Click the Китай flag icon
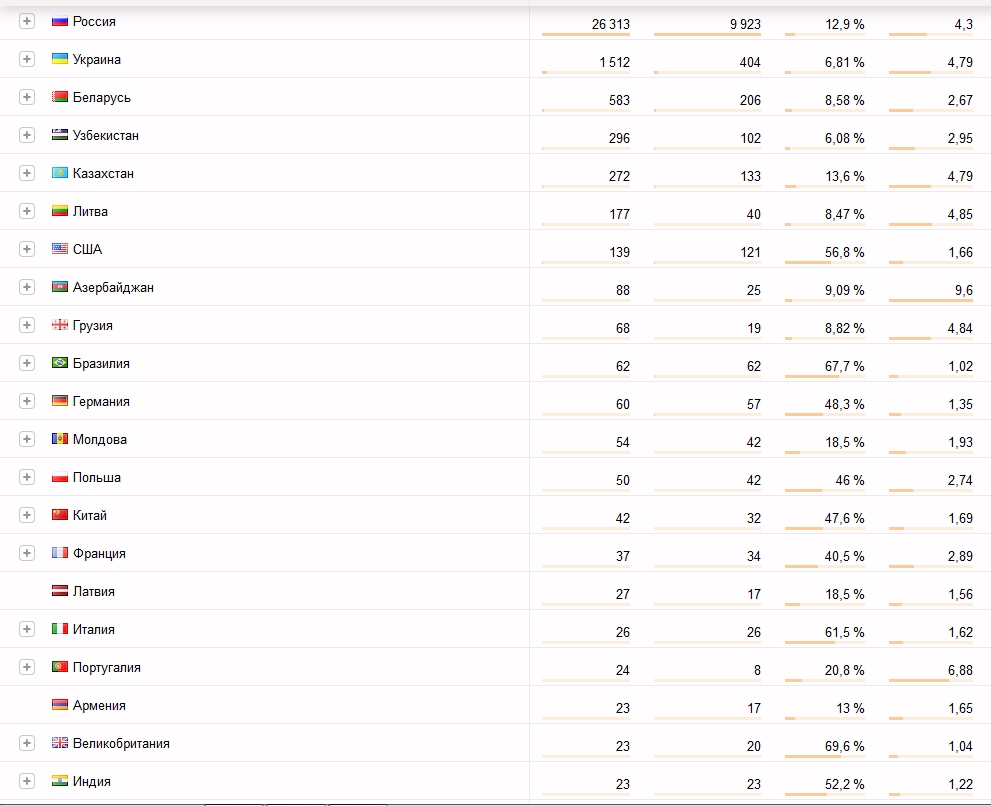991x806 pixels. tap(59, 515)
